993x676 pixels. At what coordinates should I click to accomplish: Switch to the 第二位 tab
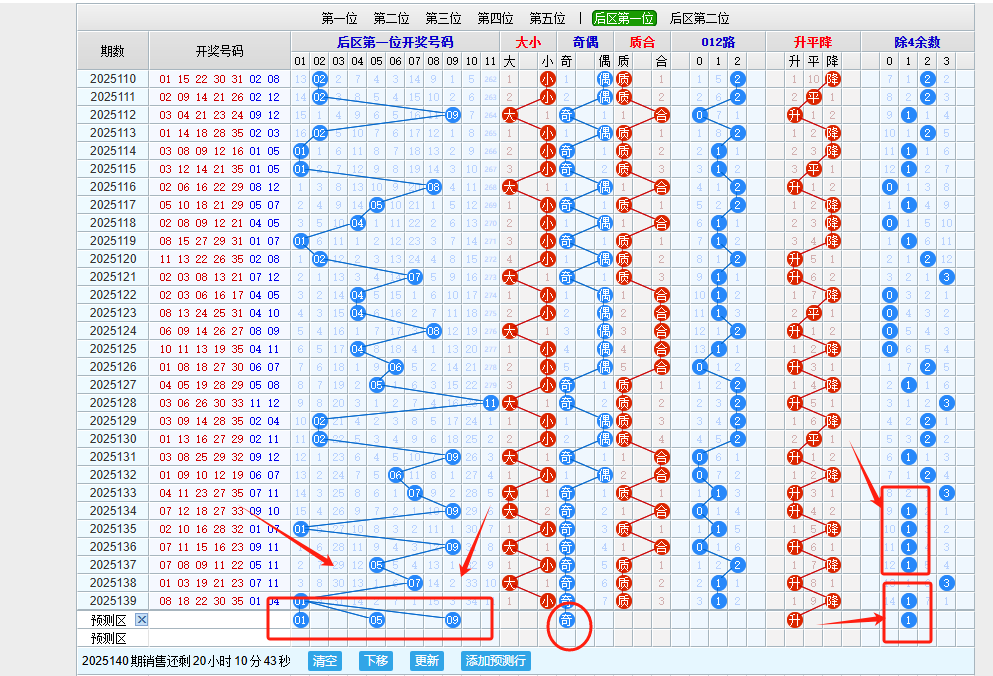391,18
